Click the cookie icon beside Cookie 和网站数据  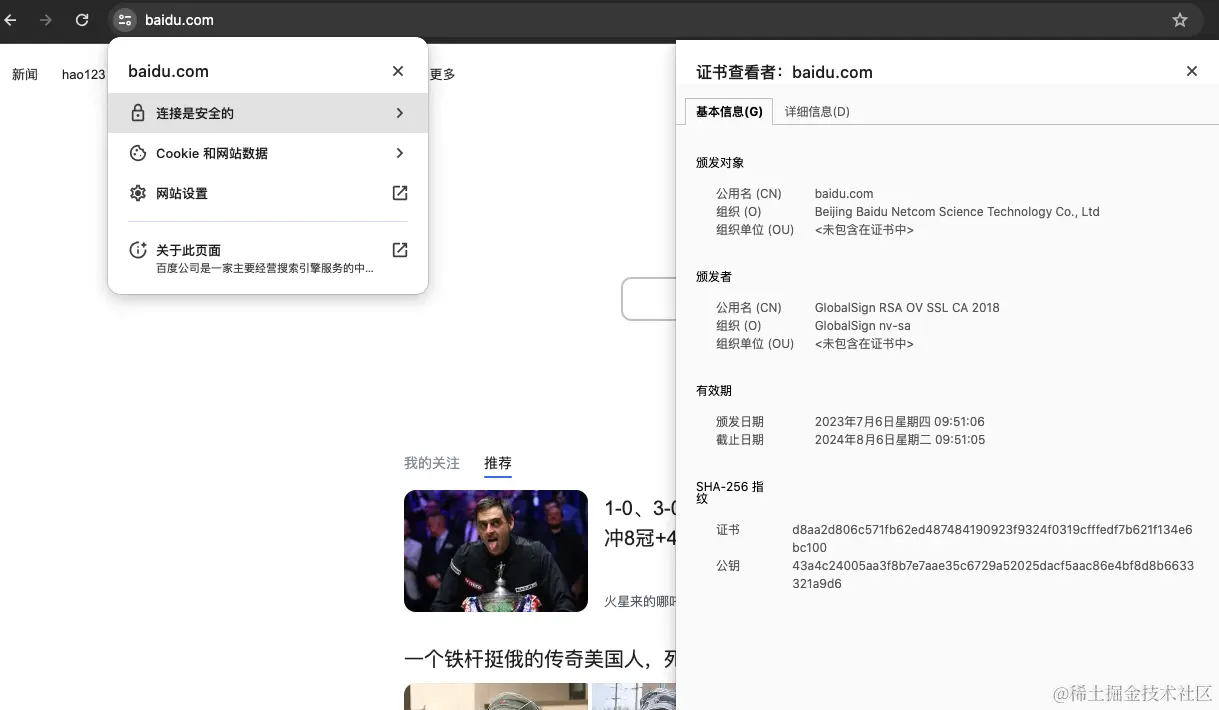138,153
